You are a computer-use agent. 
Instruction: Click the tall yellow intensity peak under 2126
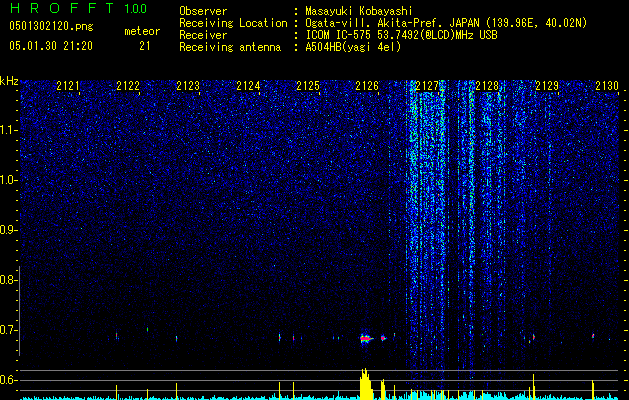(365, 384)
